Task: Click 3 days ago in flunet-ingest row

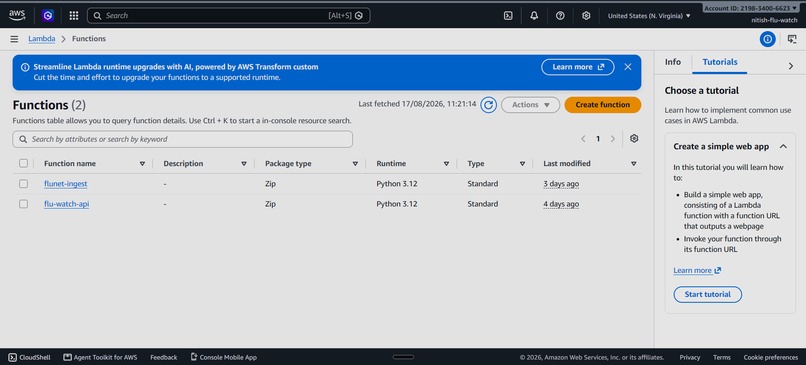Action: point(561,184)
